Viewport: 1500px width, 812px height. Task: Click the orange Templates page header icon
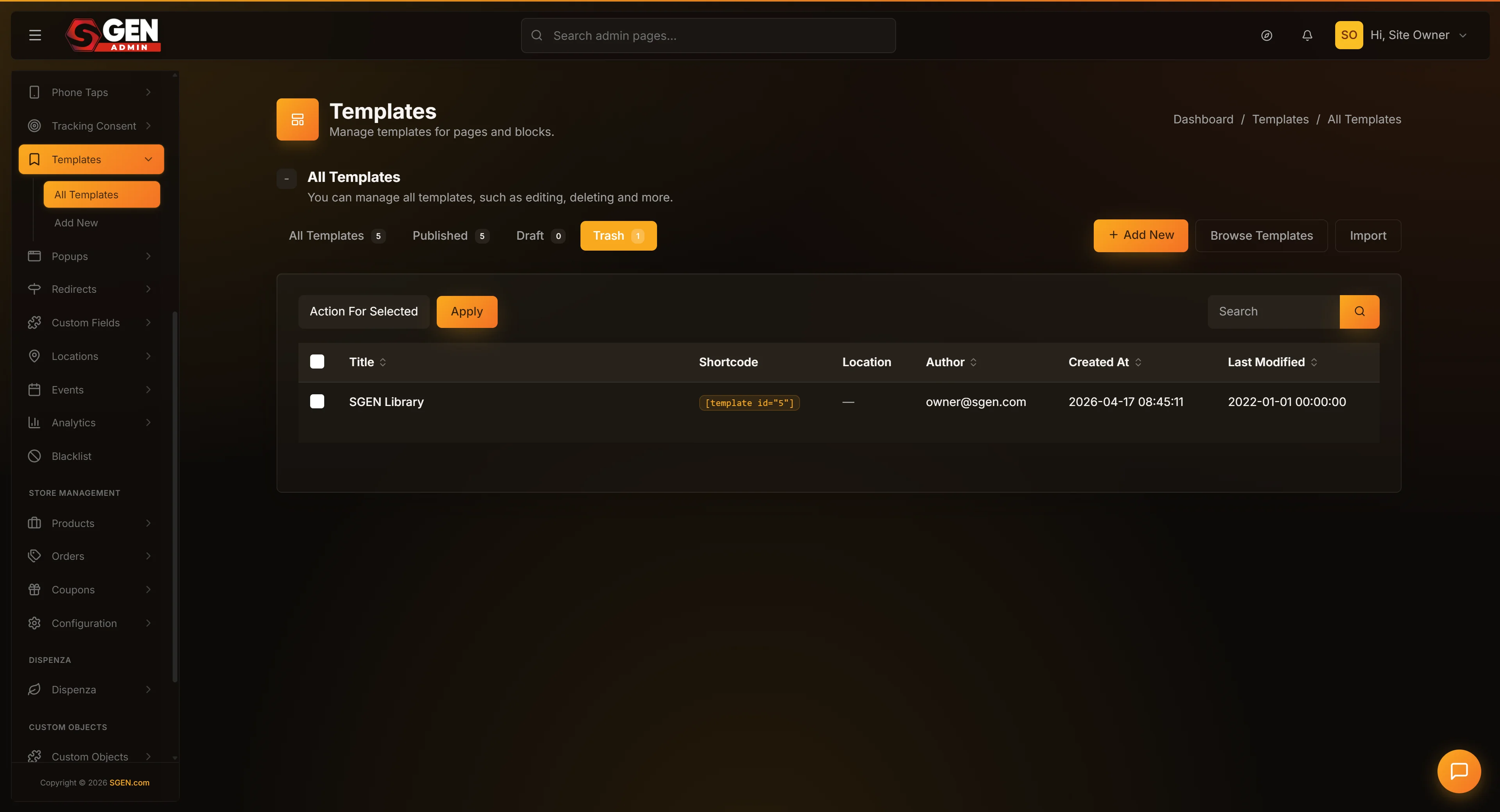coord(298,119)
